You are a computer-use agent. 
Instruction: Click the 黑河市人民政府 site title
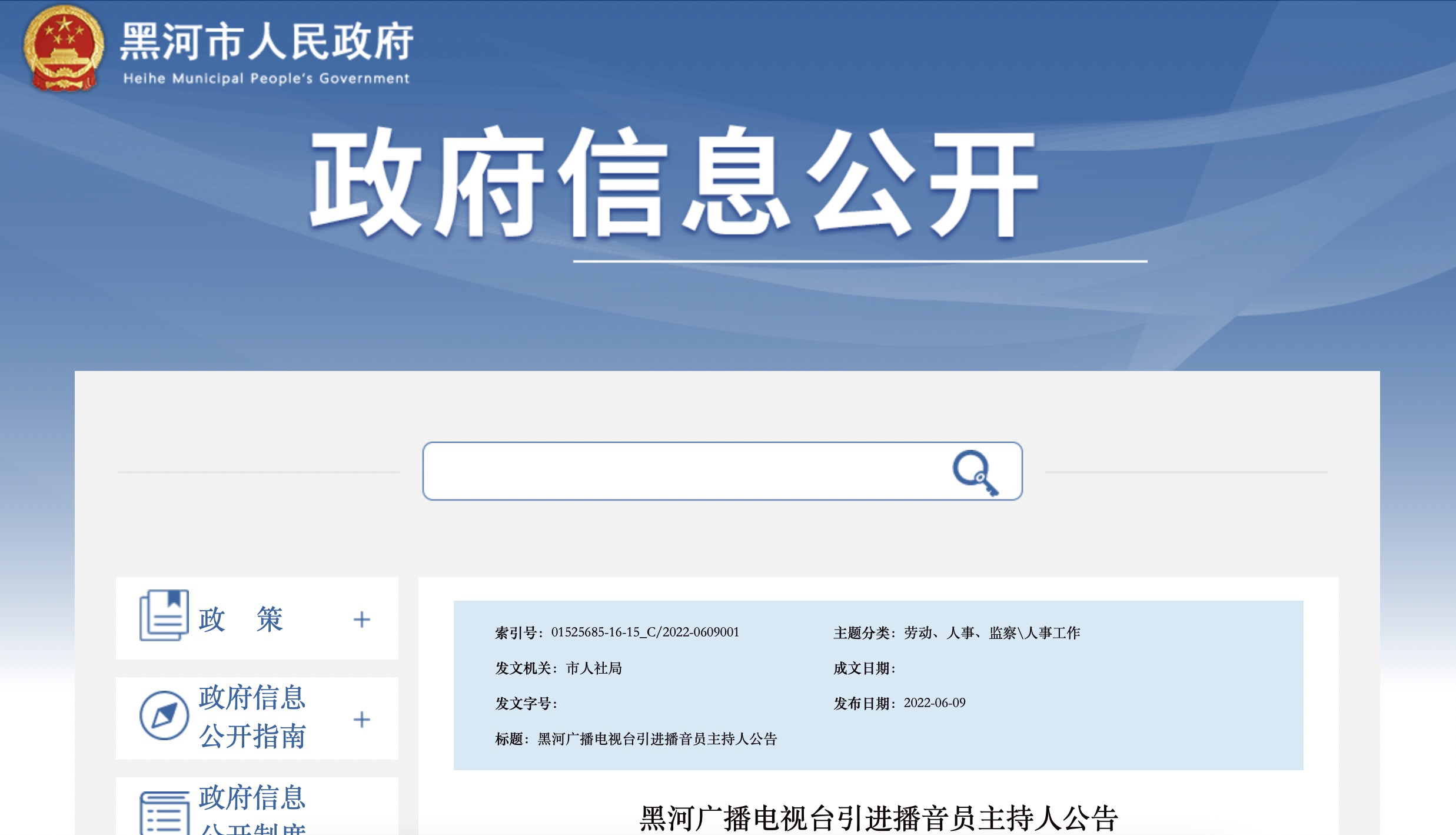266,42
